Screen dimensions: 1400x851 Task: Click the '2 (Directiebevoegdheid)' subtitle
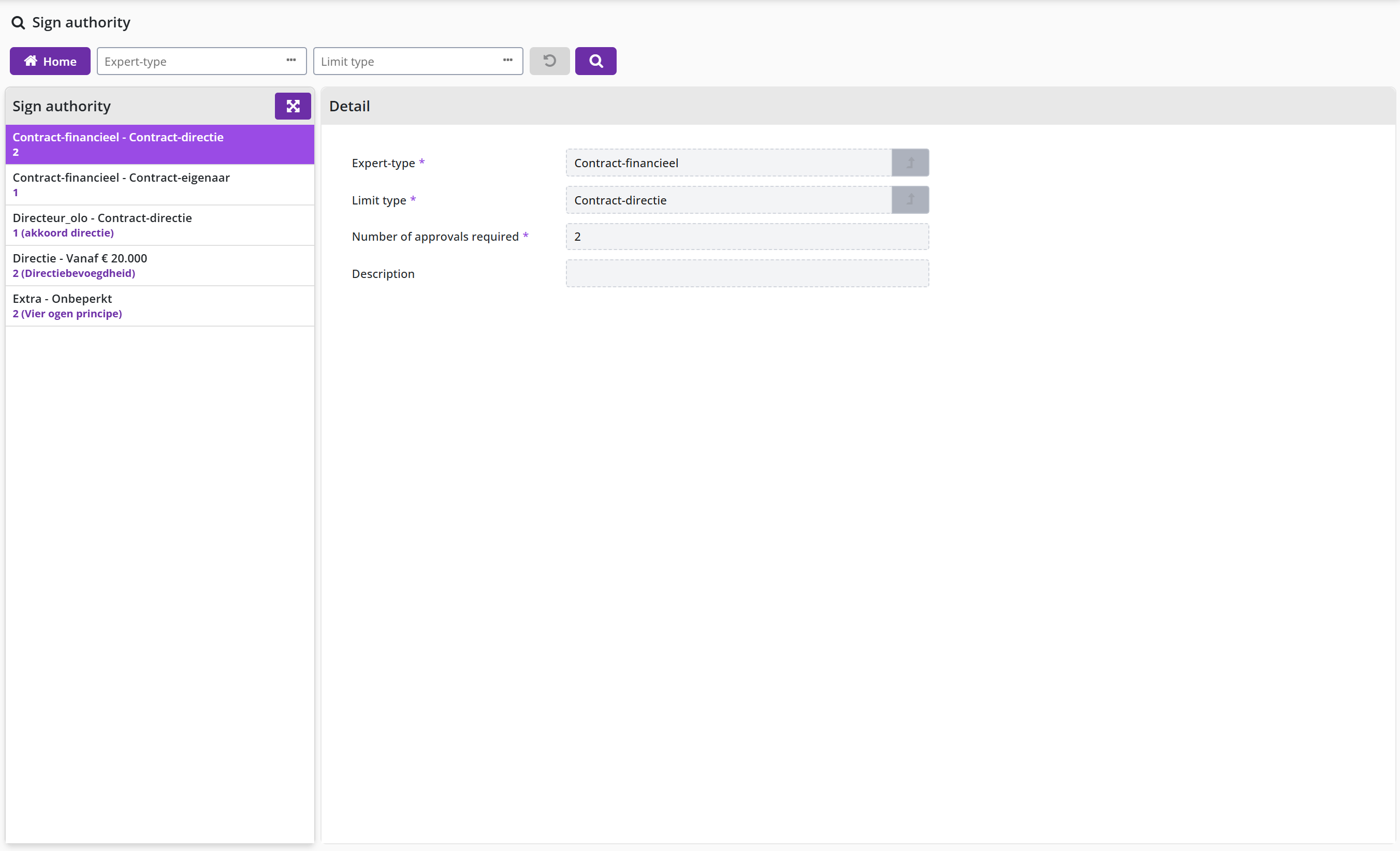tap(74, 273)
